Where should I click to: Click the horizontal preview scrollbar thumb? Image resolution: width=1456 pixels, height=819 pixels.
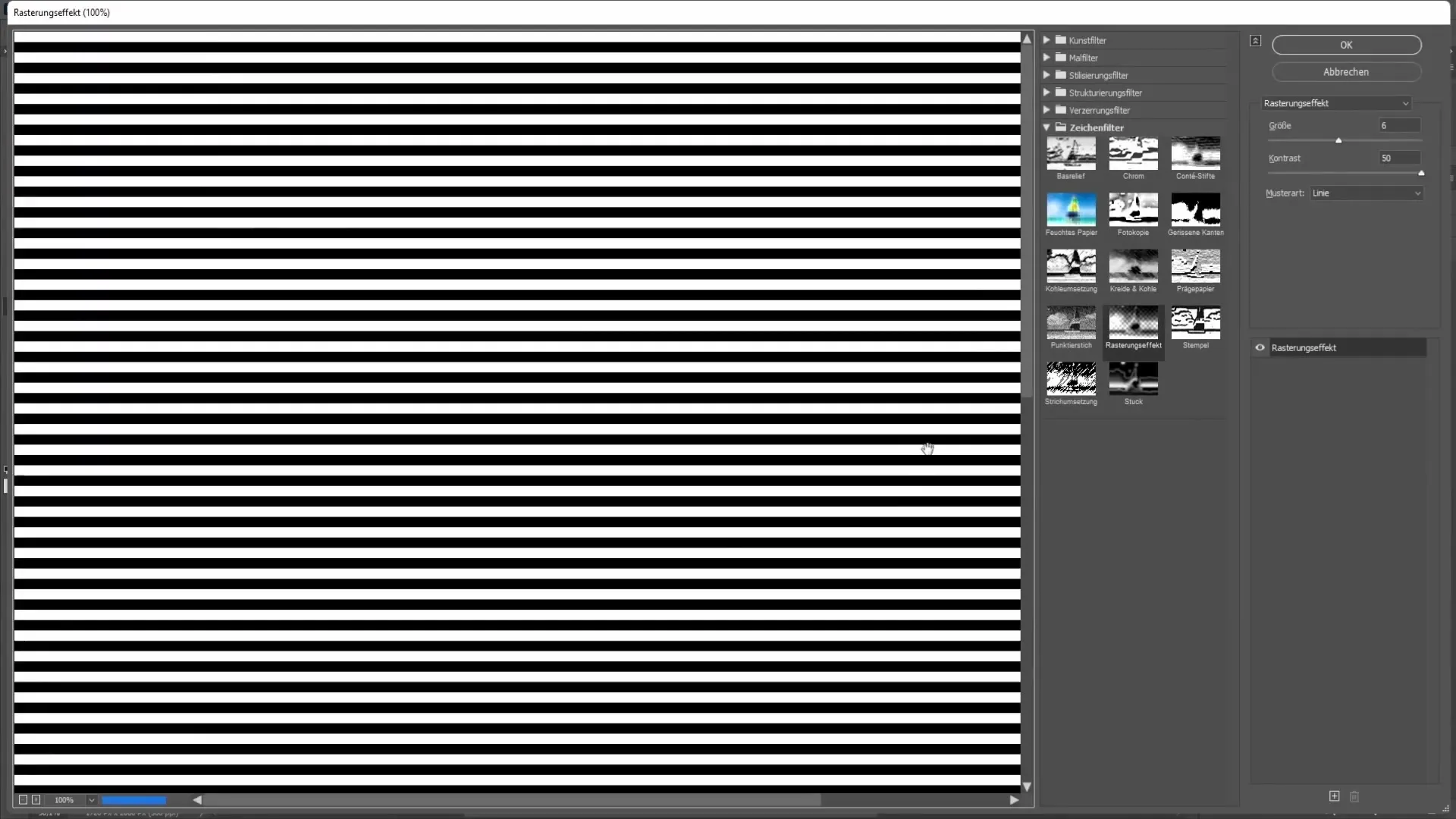coord(512,800)
